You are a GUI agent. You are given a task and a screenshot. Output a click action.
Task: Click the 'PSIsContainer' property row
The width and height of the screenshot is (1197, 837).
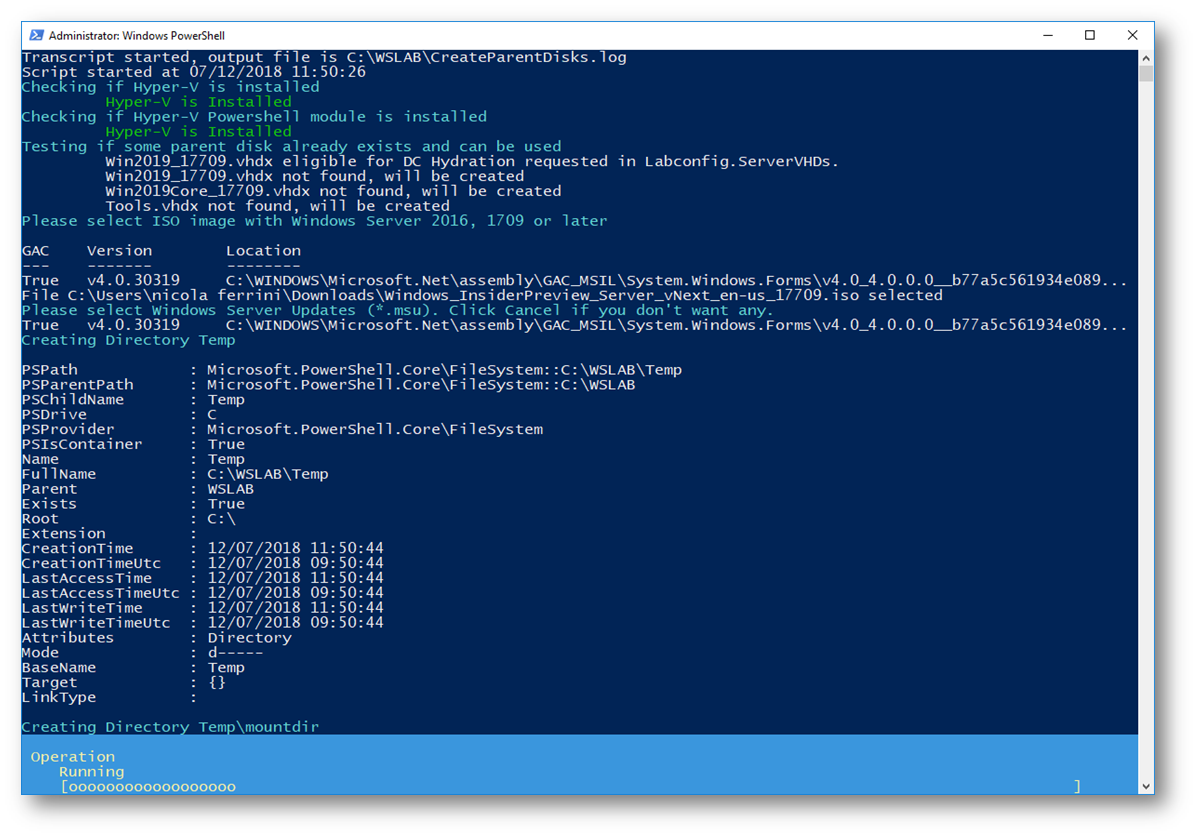[133, 444]
